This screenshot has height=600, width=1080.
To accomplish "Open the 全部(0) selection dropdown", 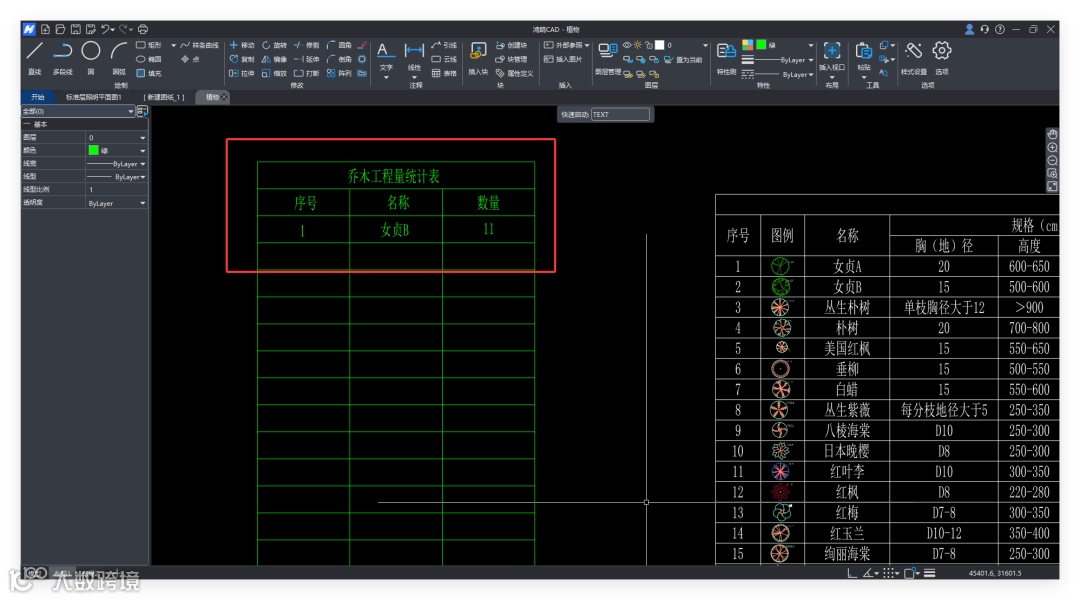I will (x=78, y=111).
